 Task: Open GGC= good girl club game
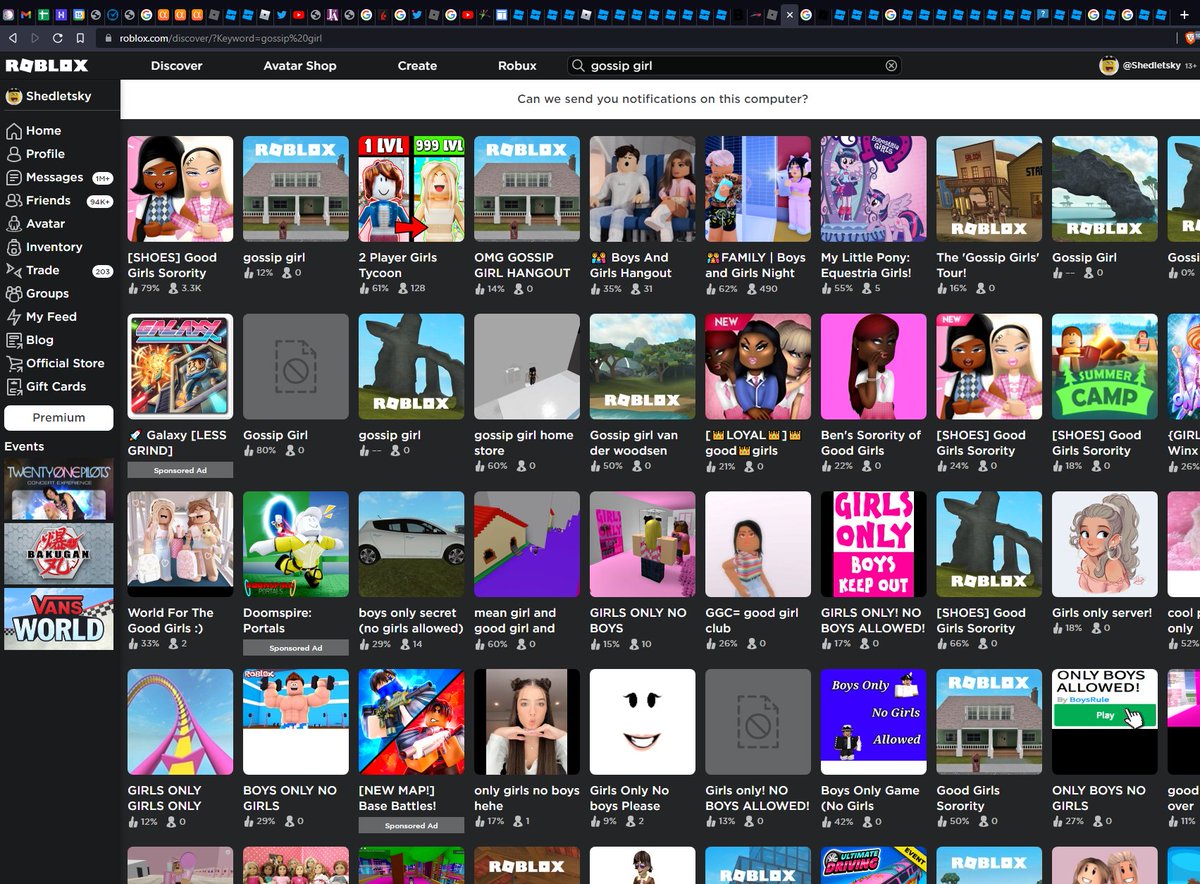(757, 544)
